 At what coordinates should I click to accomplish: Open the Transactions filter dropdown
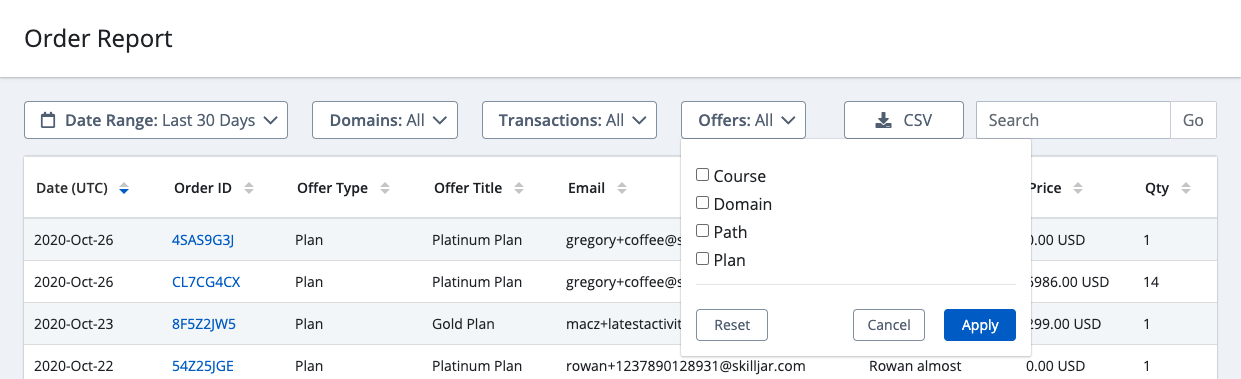click(569, 120)
